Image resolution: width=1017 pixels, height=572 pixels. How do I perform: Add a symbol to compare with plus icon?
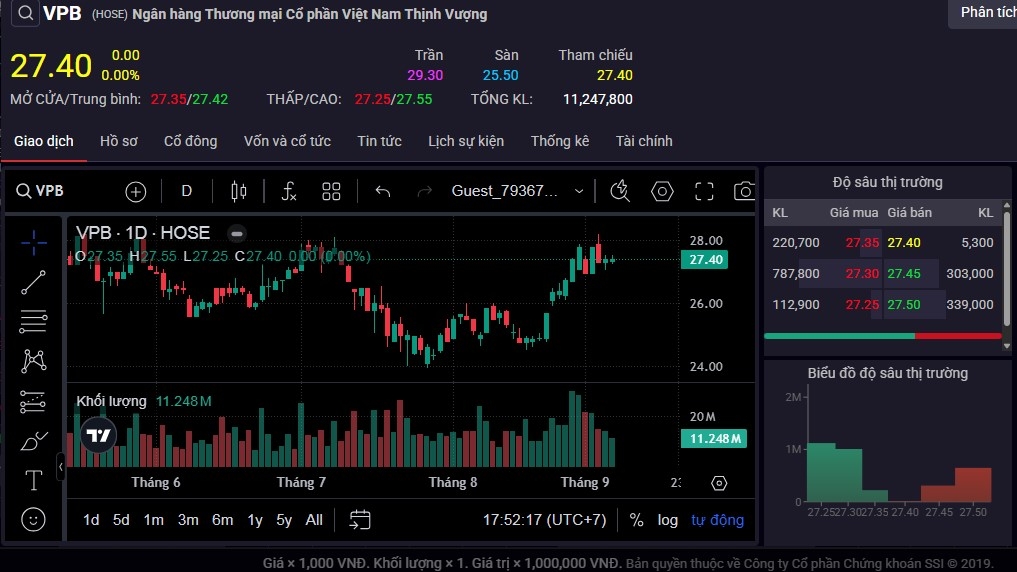[x=136, y=191]
